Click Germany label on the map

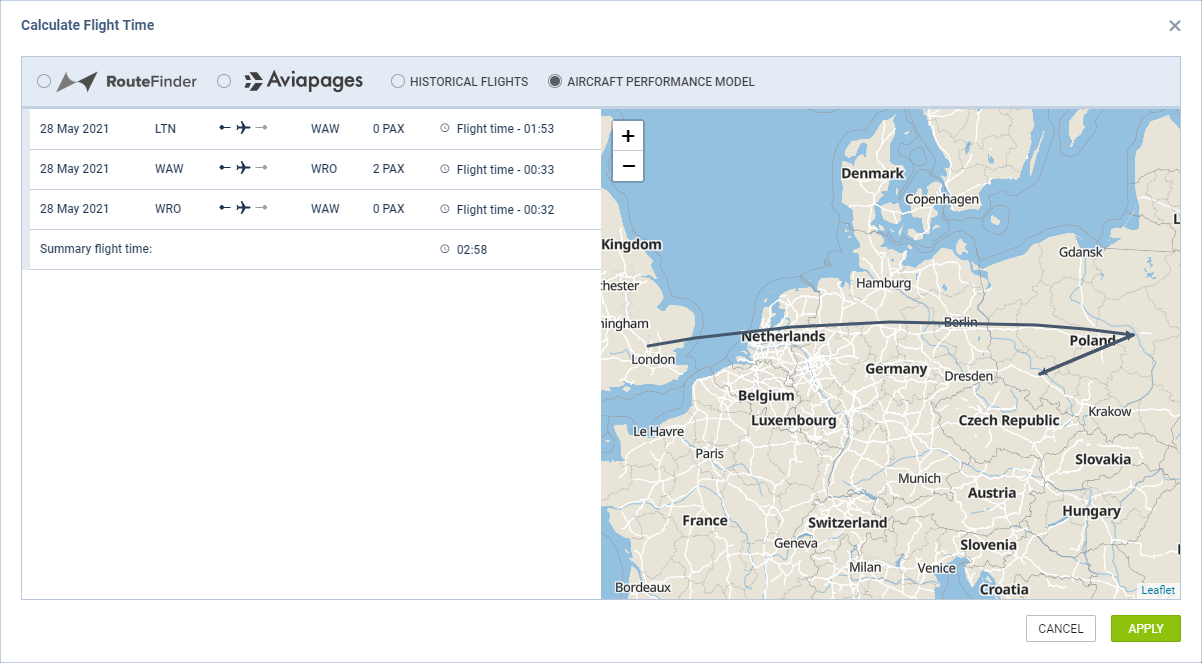[x=896, y=368]
